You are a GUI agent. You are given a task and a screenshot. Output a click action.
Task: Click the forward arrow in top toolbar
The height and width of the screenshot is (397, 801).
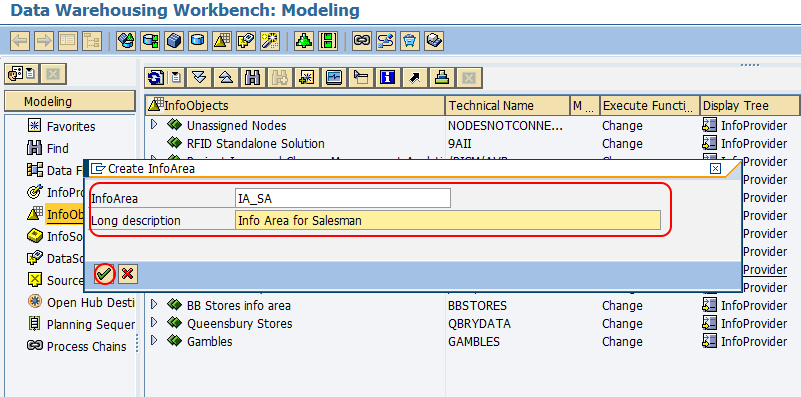[x=44, y=40]
